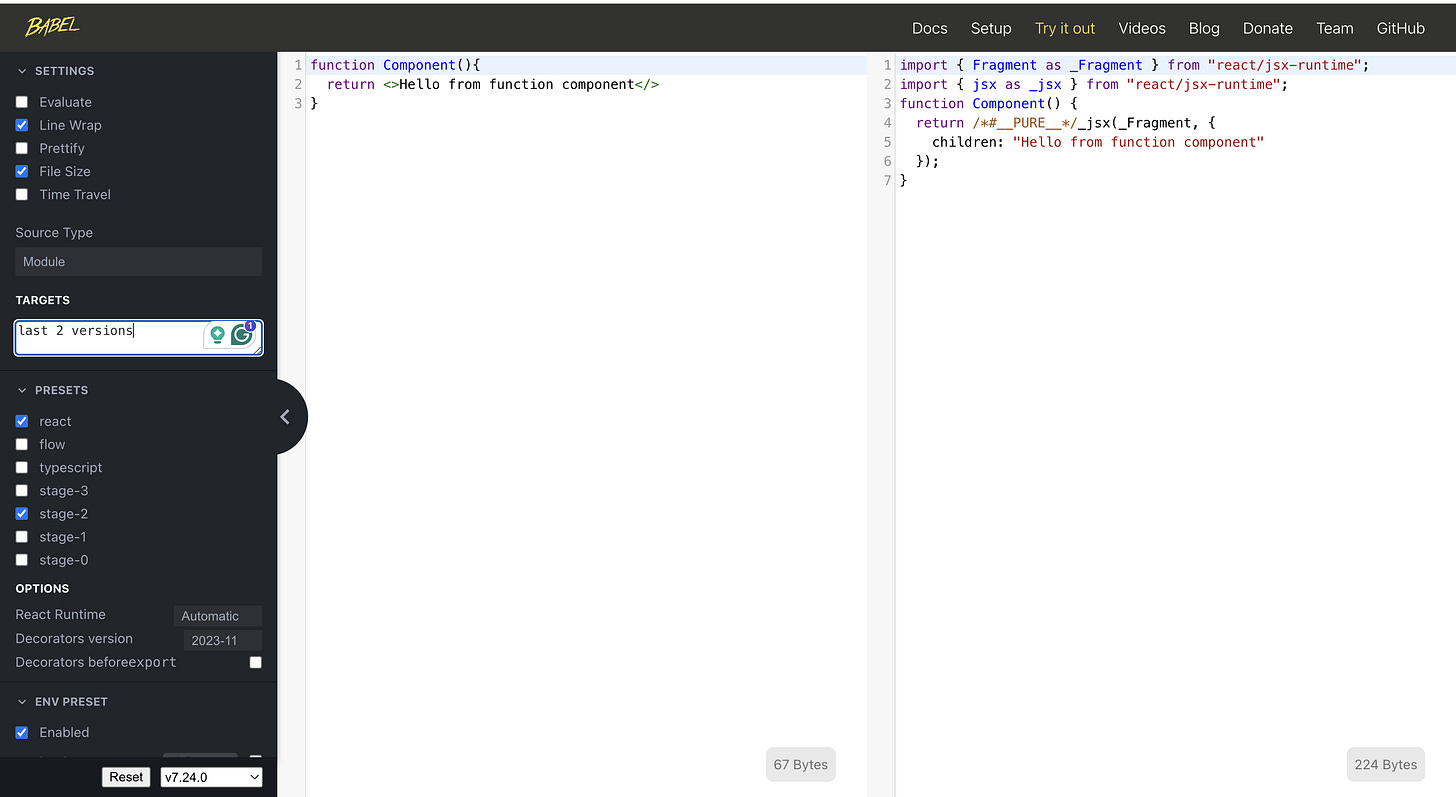Viewport: 1456px width, 797px height.
Task: Check the stage-1 preset
Action: (22, 537)
